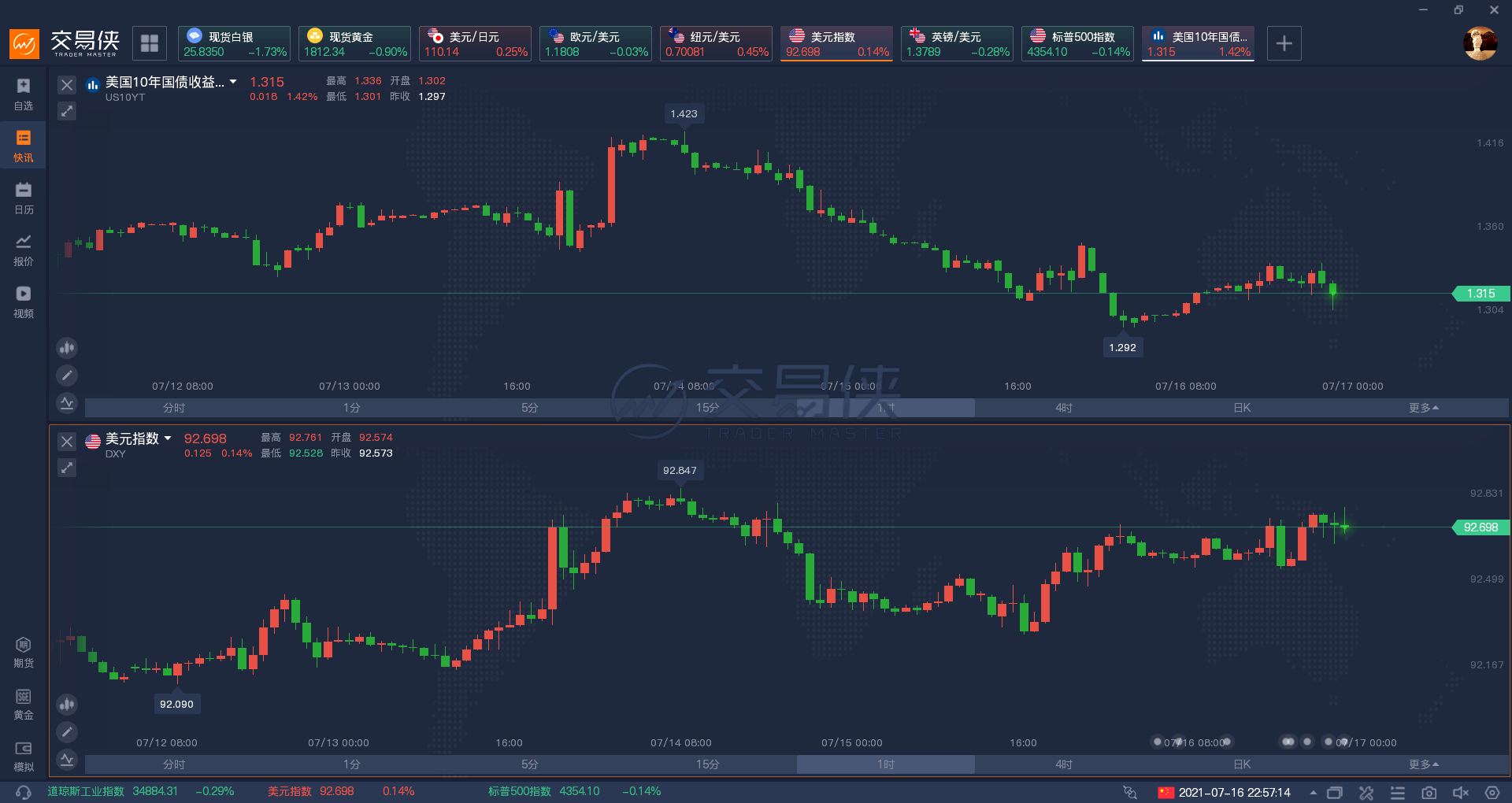The image size is (1512, 803).
Task: Click the Trader Master logo icon
Action: (24, 43)
